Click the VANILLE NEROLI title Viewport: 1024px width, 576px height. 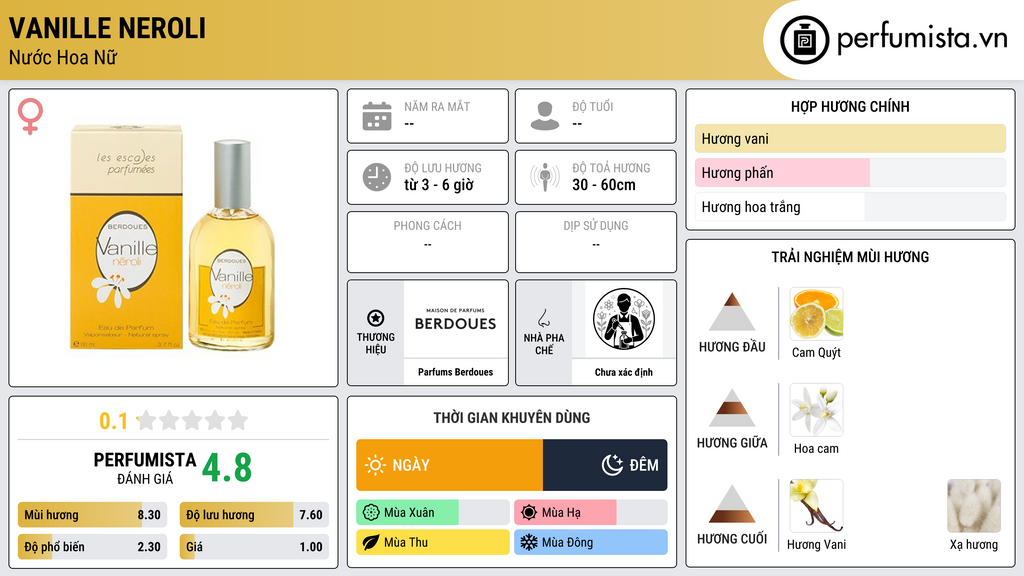tap(107, 28)
